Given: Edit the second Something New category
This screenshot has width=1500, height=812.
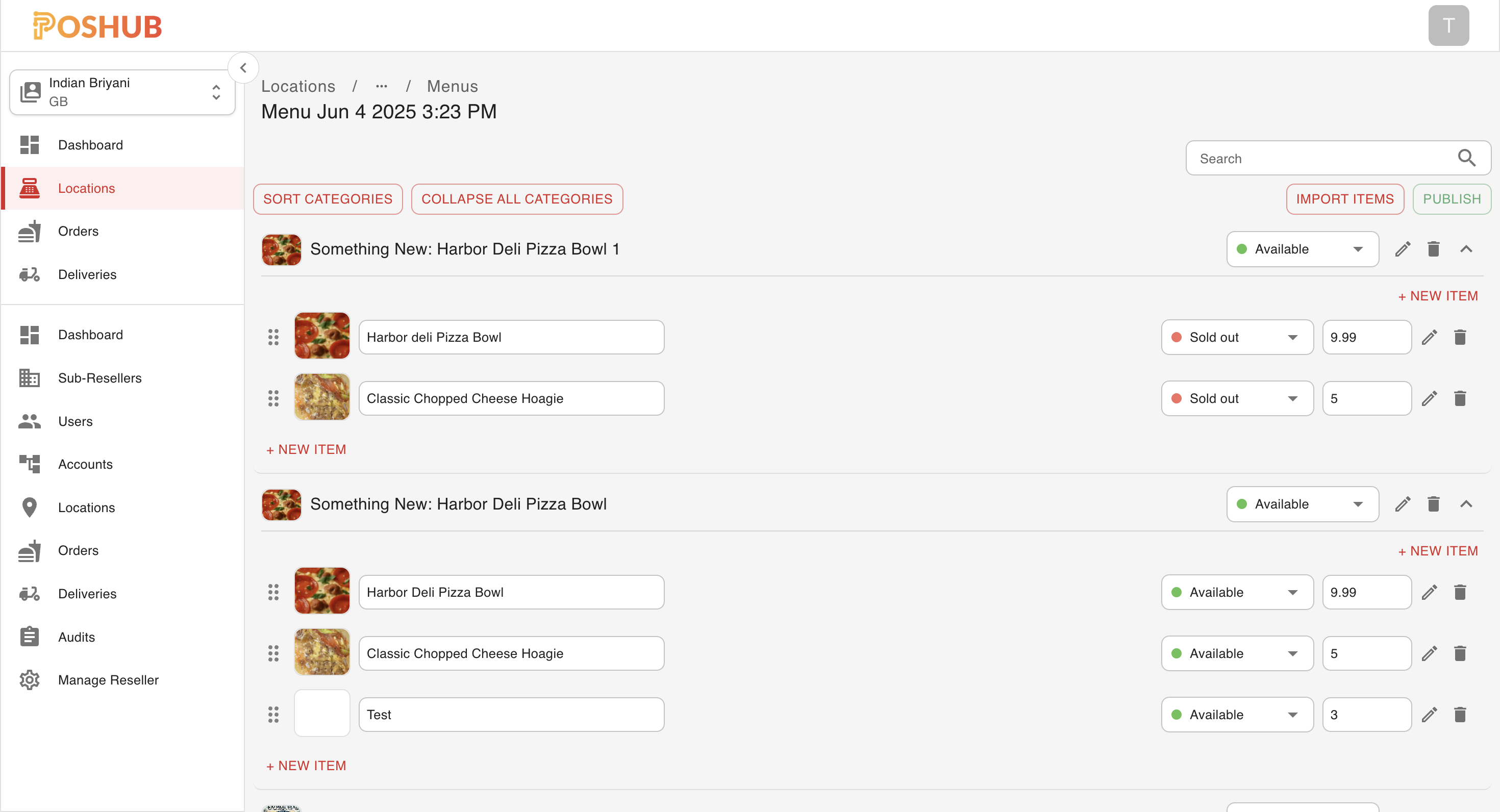Looking at the screenshot, I should (x=1402, y=504).
